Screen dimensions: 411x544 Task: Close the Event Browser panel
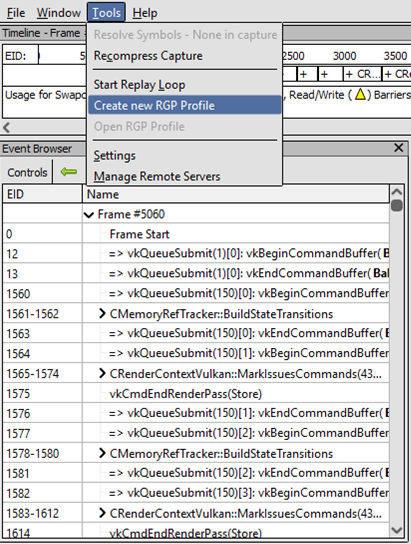coord(399,148)
